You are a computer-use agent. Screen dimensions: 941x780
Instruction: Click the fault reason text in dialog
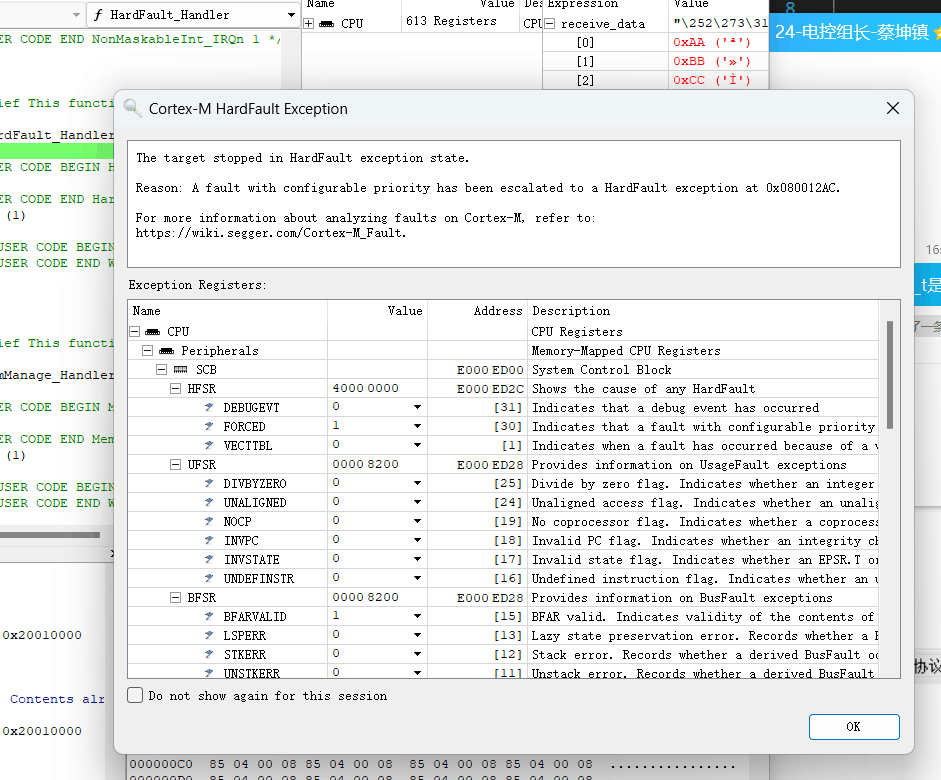click(487, 188)
